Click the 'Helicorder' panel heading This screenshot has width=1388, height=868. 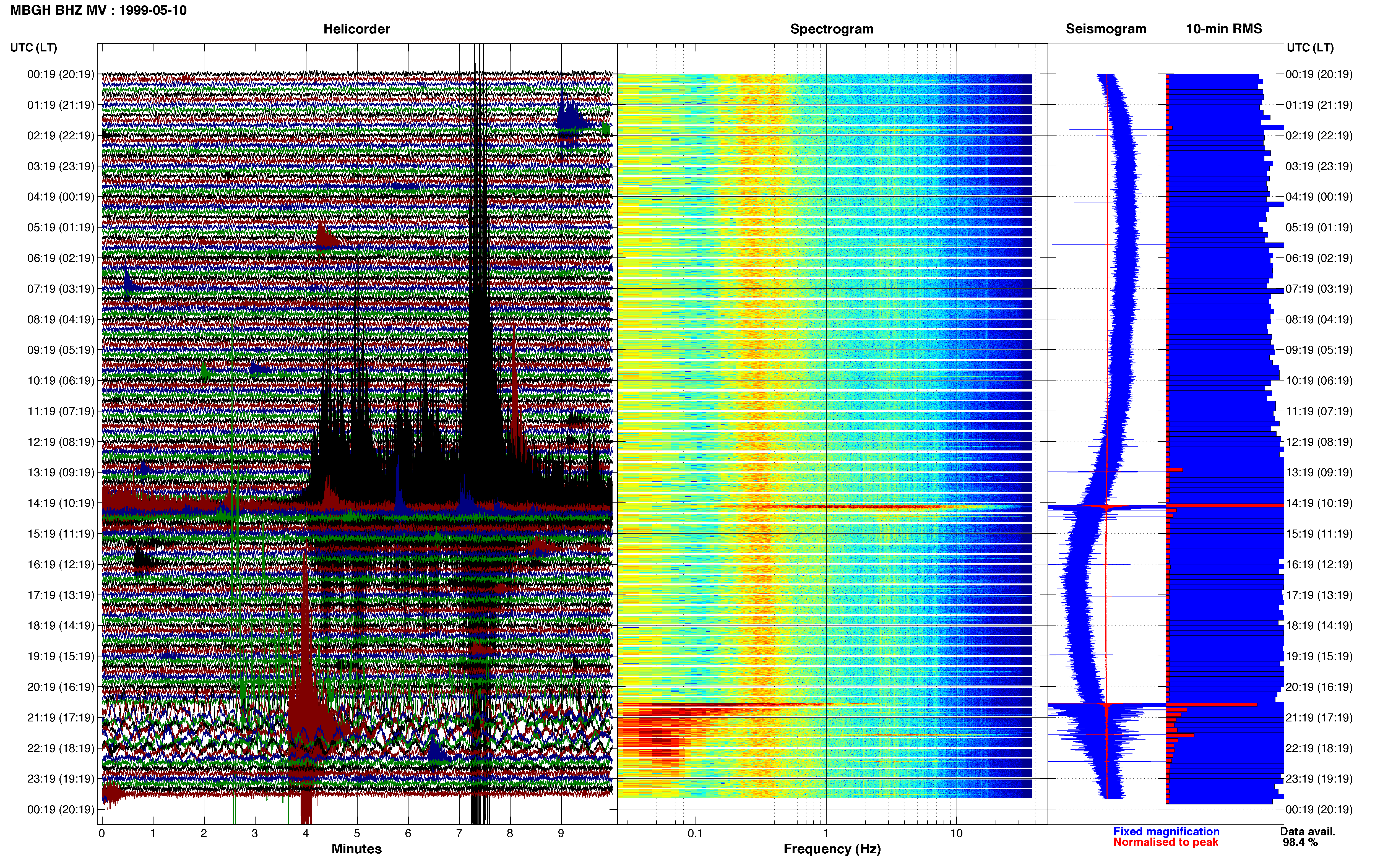[x=356, y=29]
